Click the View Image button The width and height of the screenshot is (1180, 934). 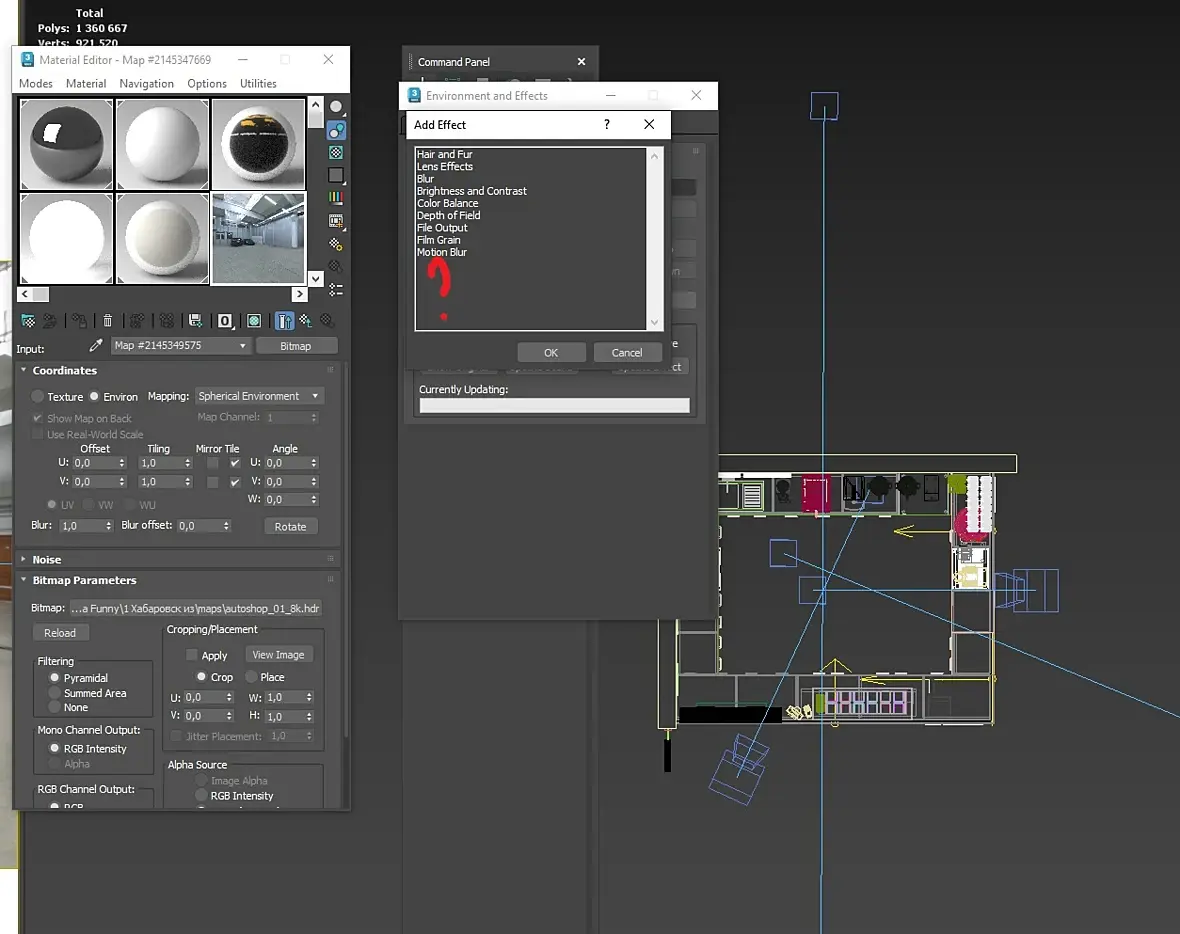pyautogui.click(x=278, y=655)
